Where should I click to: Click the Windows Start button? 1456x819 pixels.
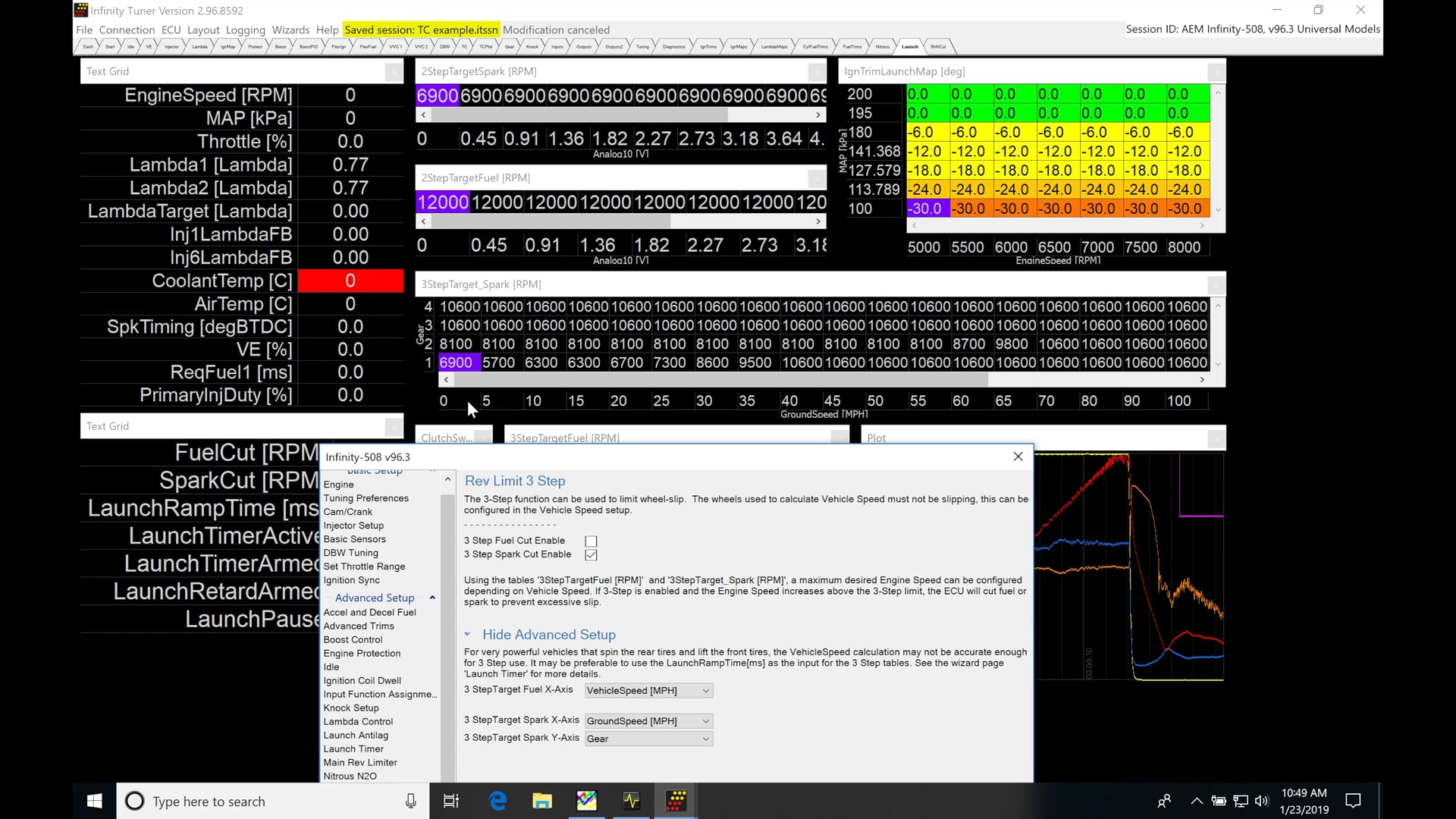pos(93,801)
